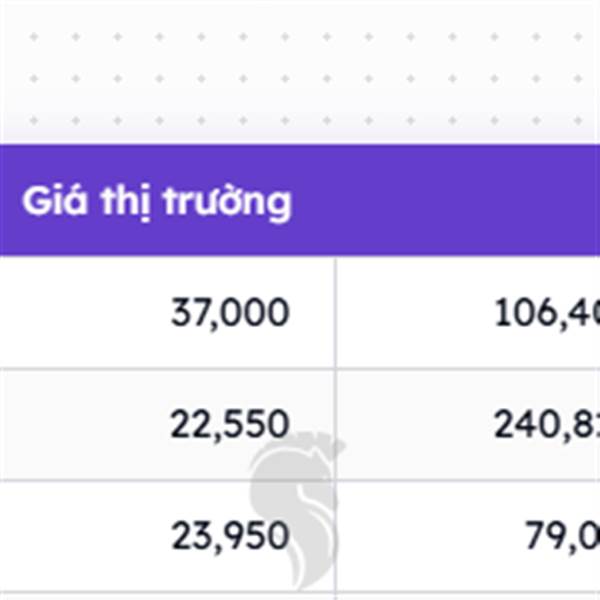Click the partially visible 106,4 value
The image size is (600, 600).
point(547,313)
